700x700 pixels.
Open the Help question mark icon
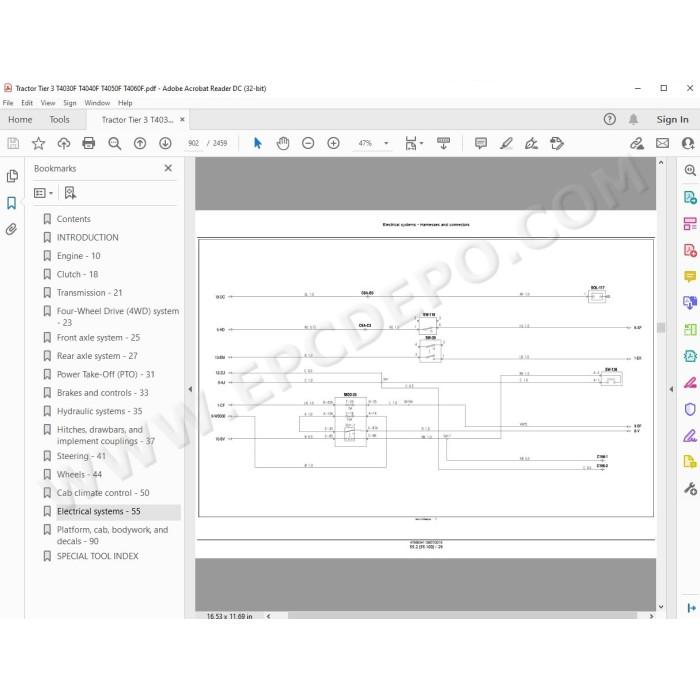(x=609, y=119)
